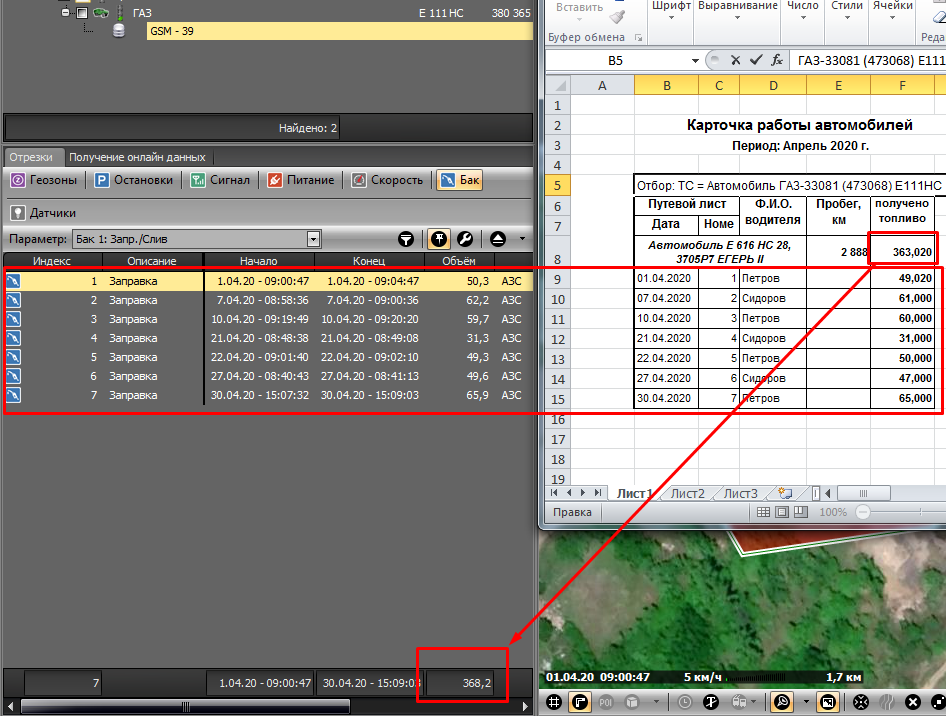Sort by the Начало column header
This screenshot has height=716, width=946.
[x=259, y=261]
